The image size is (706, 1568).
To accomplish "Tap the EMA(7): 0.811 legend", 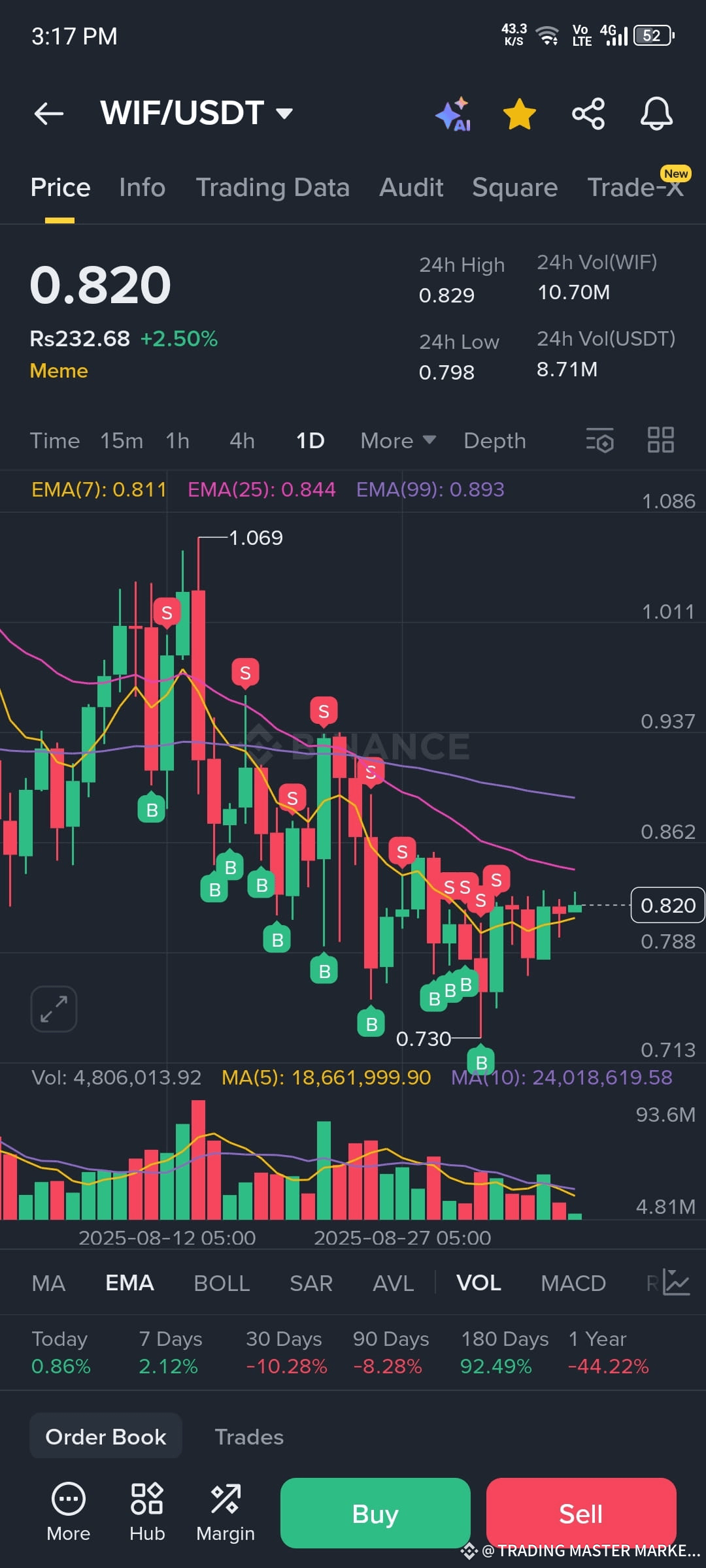I will [99, 489].
